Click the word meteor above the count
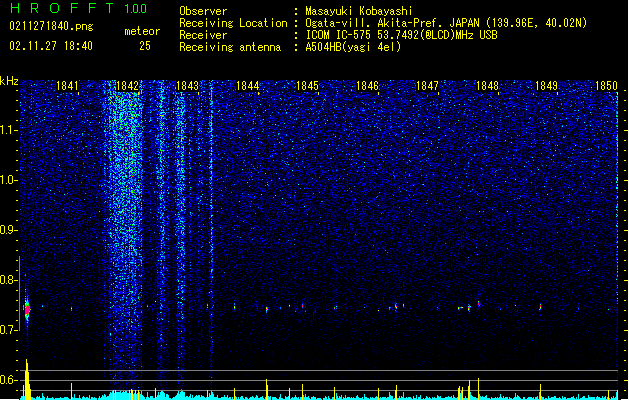Screen dimensions: 629x400 click(x=142, y=31)
